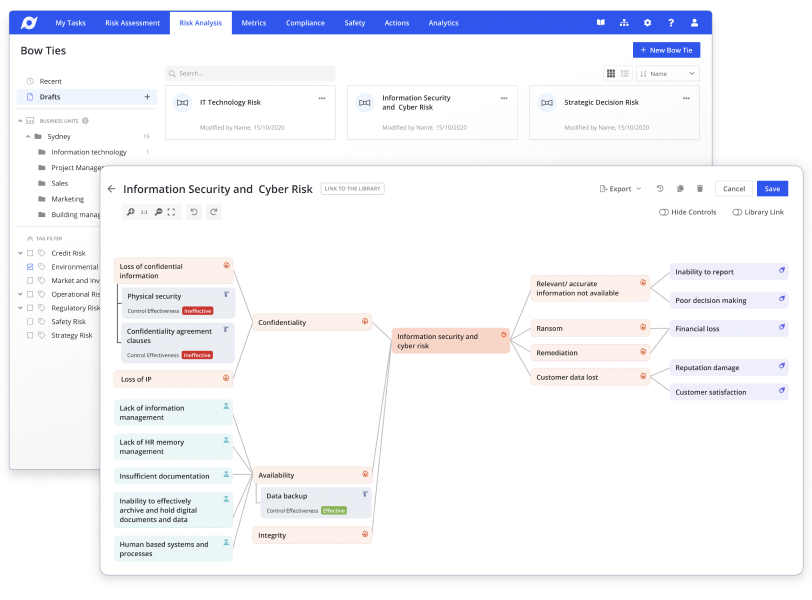Click the fit-to-screen icon in zoom controls
Screen dimensions: 812x600
[171, 212]
